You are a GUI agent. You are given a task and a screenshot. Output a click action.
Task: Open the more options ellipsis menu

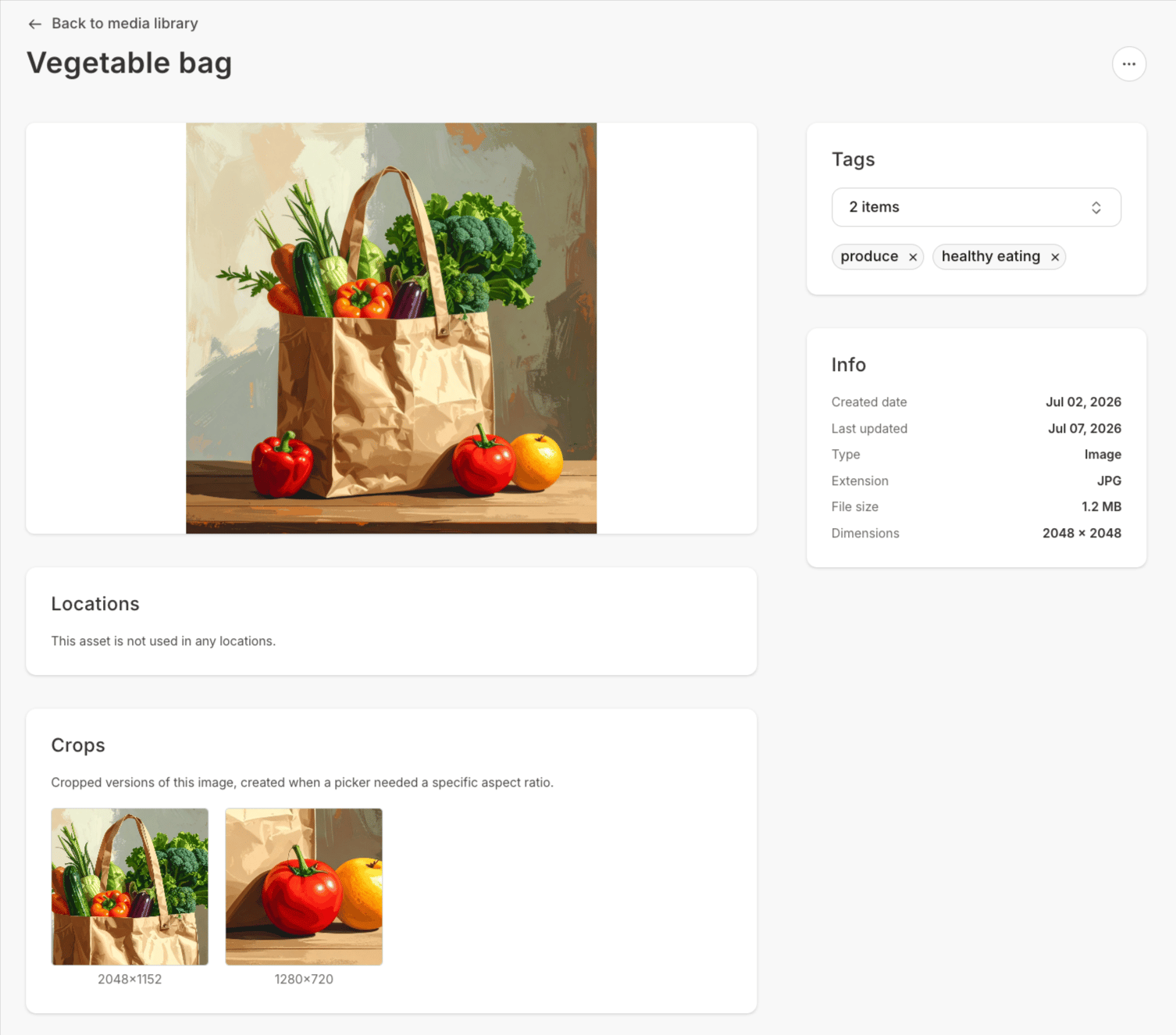pyautogui.click(x=1128, y=64)
